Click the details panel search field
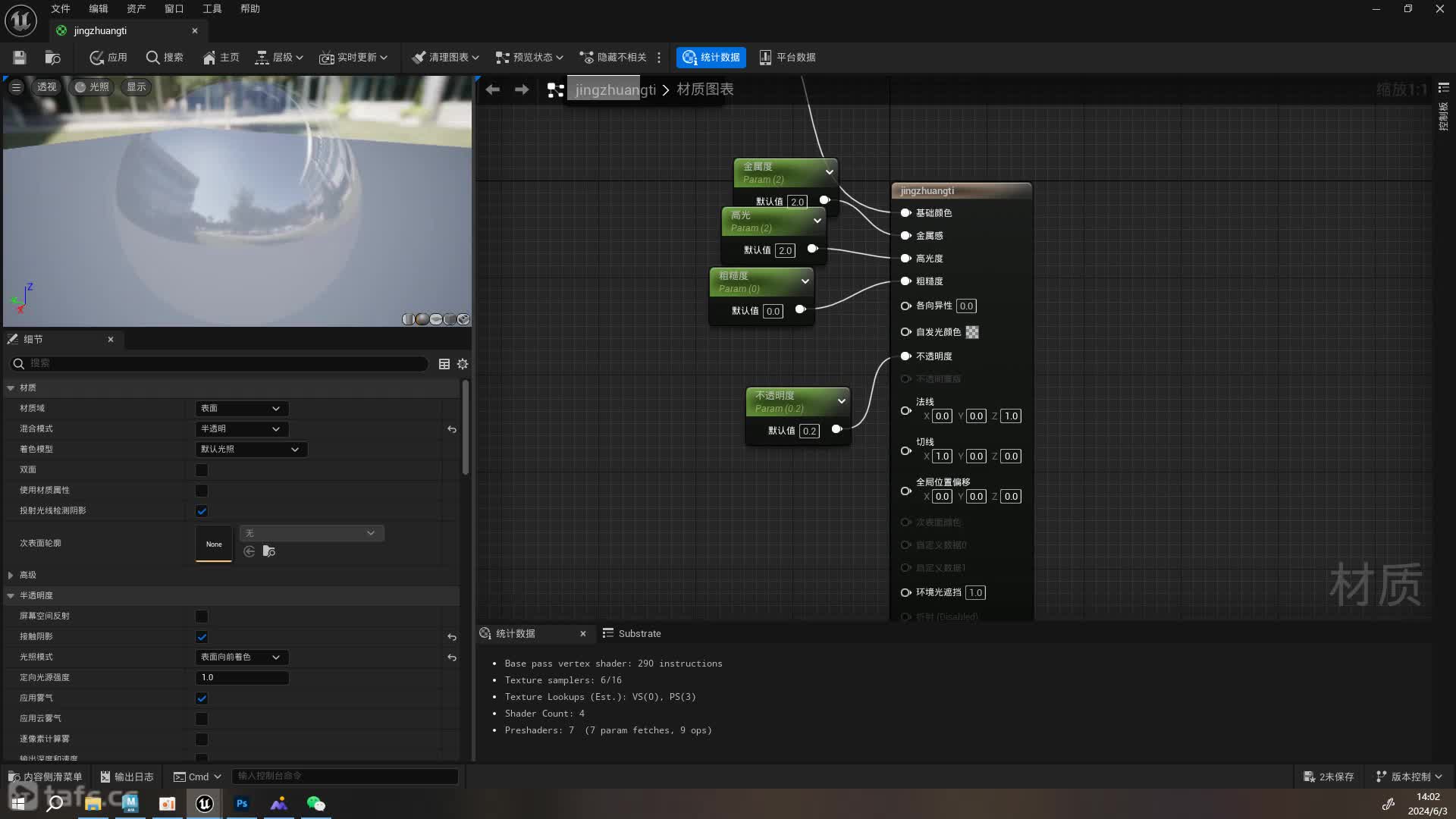 pos(219,364)
